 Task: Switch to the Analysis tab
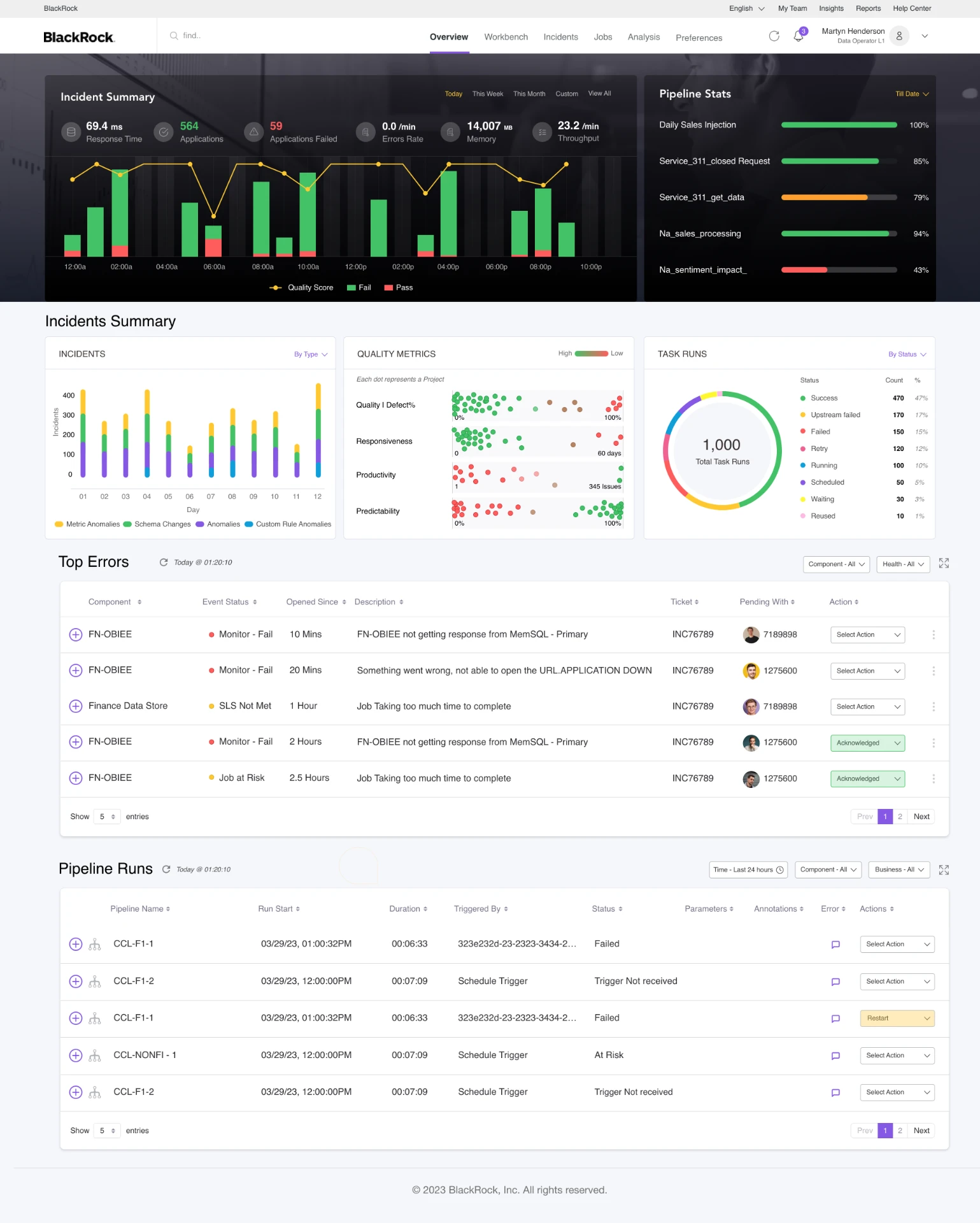tap(643, 38)
